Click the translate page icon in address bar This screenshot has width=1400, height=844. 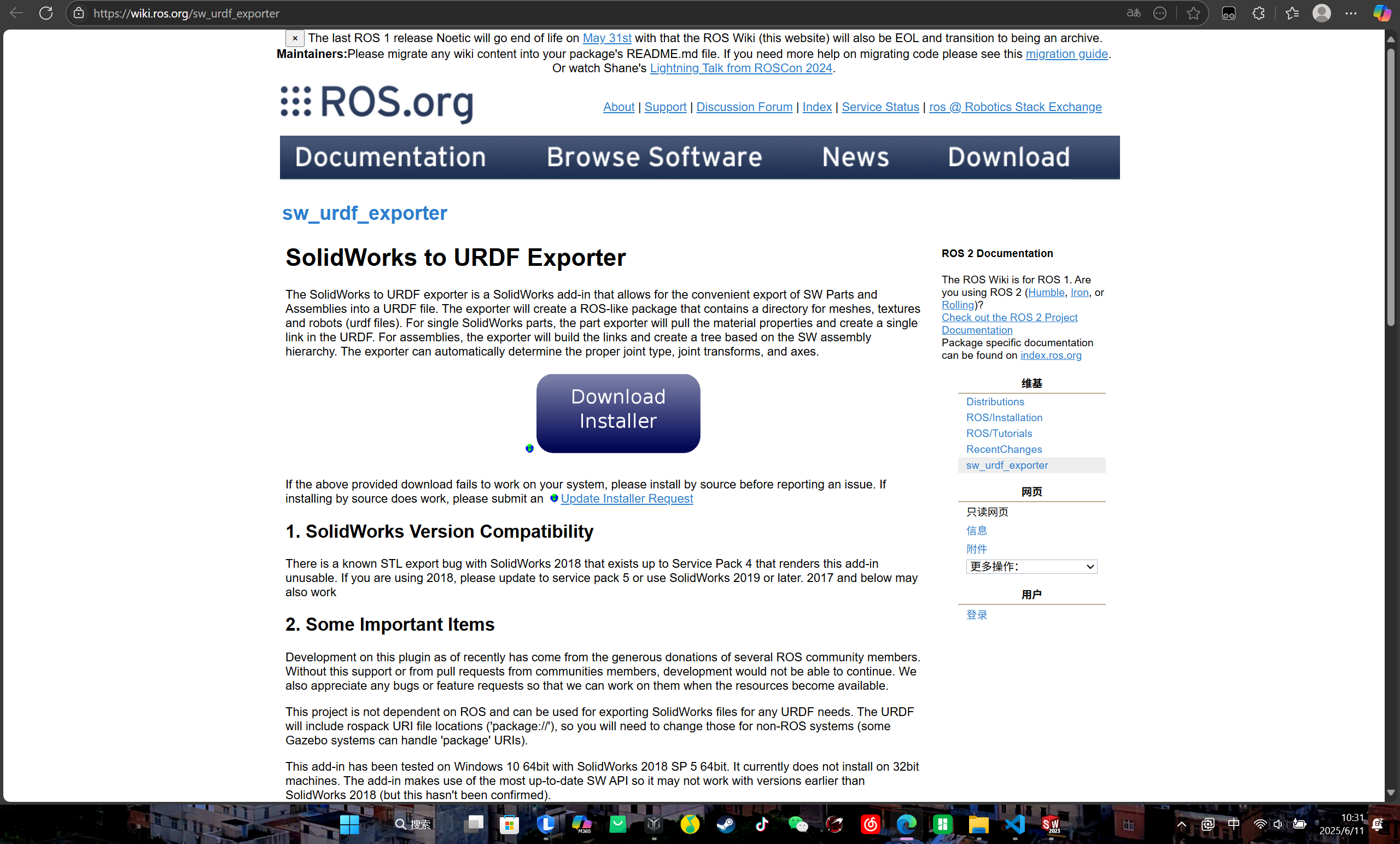point(1133,13)
